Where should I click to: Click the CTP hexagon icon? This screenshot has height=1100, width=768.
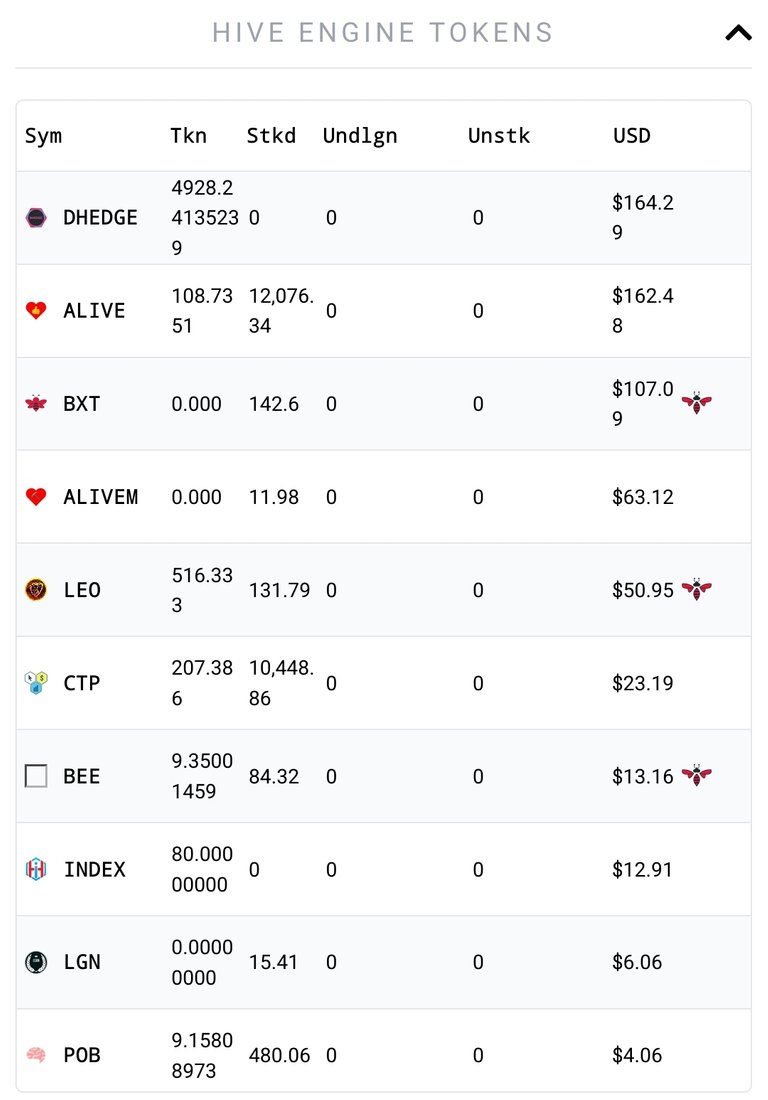pos(36,683)
